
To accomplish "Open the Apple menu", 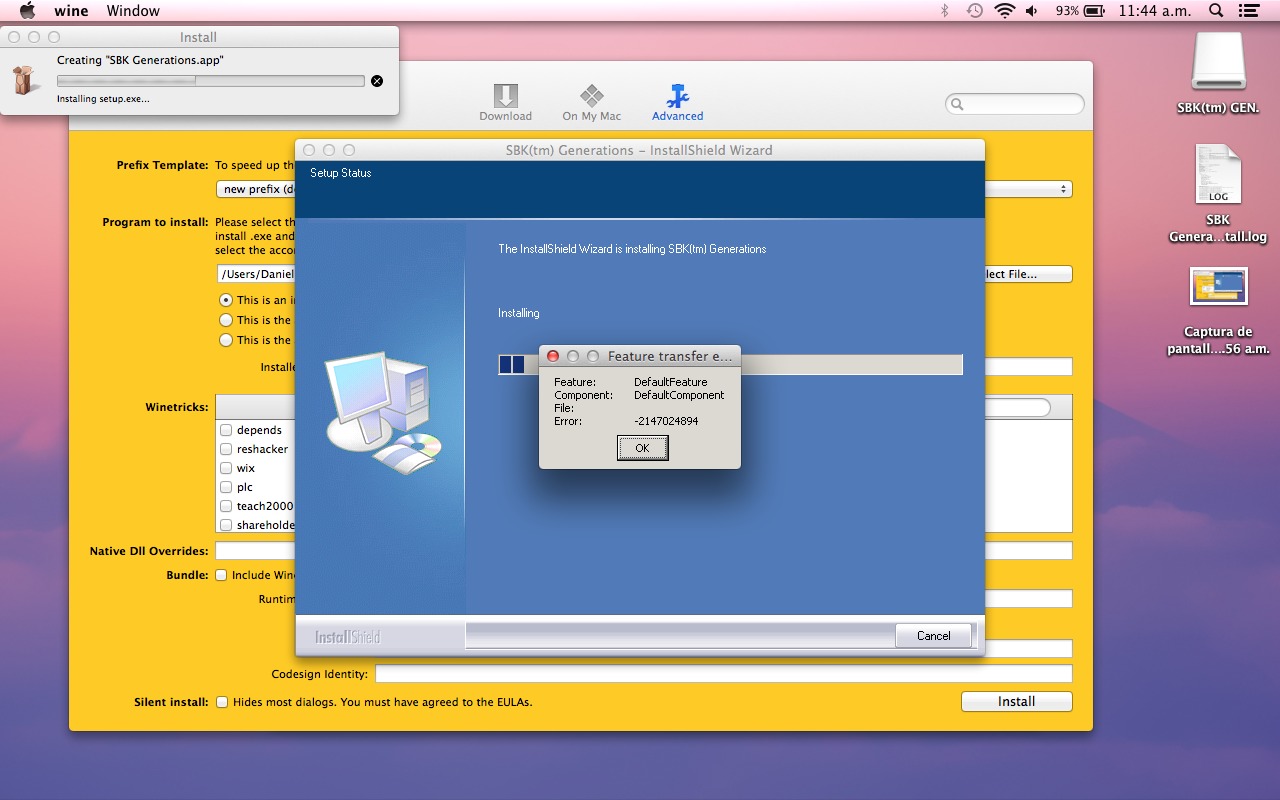I will (x=27, y=11).
